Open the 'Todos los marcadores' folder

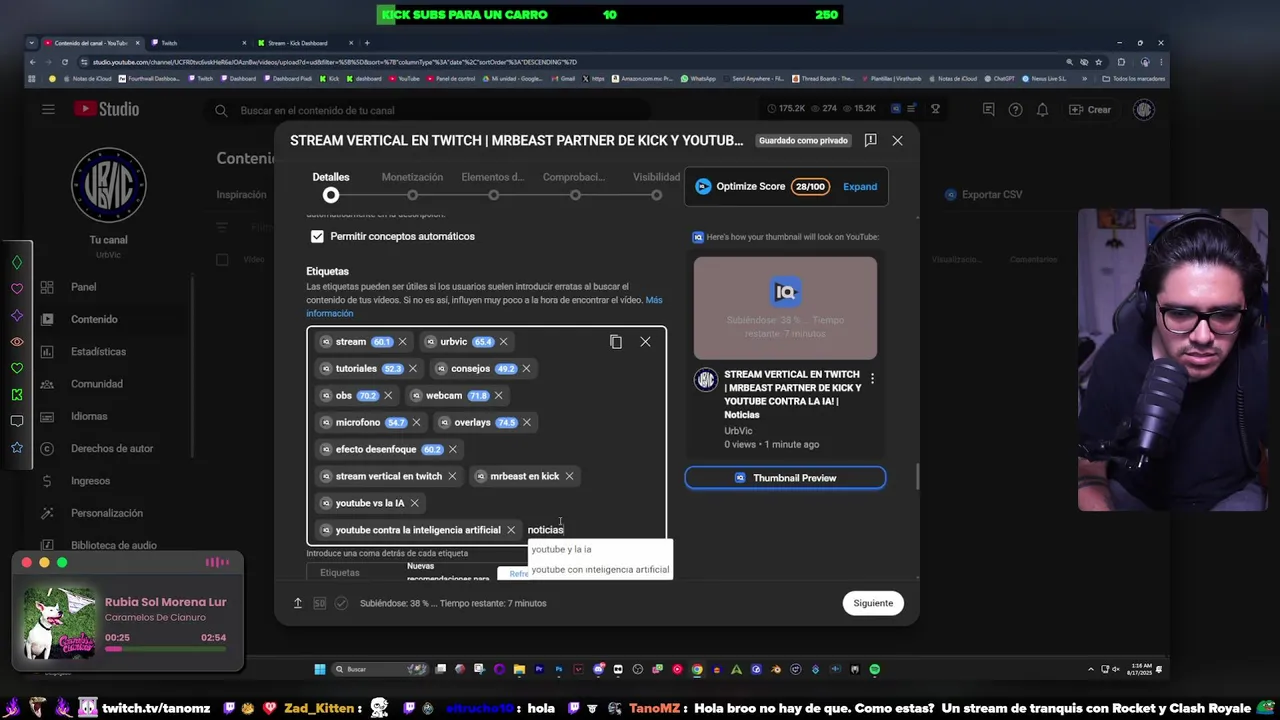tap(1134, 78)
